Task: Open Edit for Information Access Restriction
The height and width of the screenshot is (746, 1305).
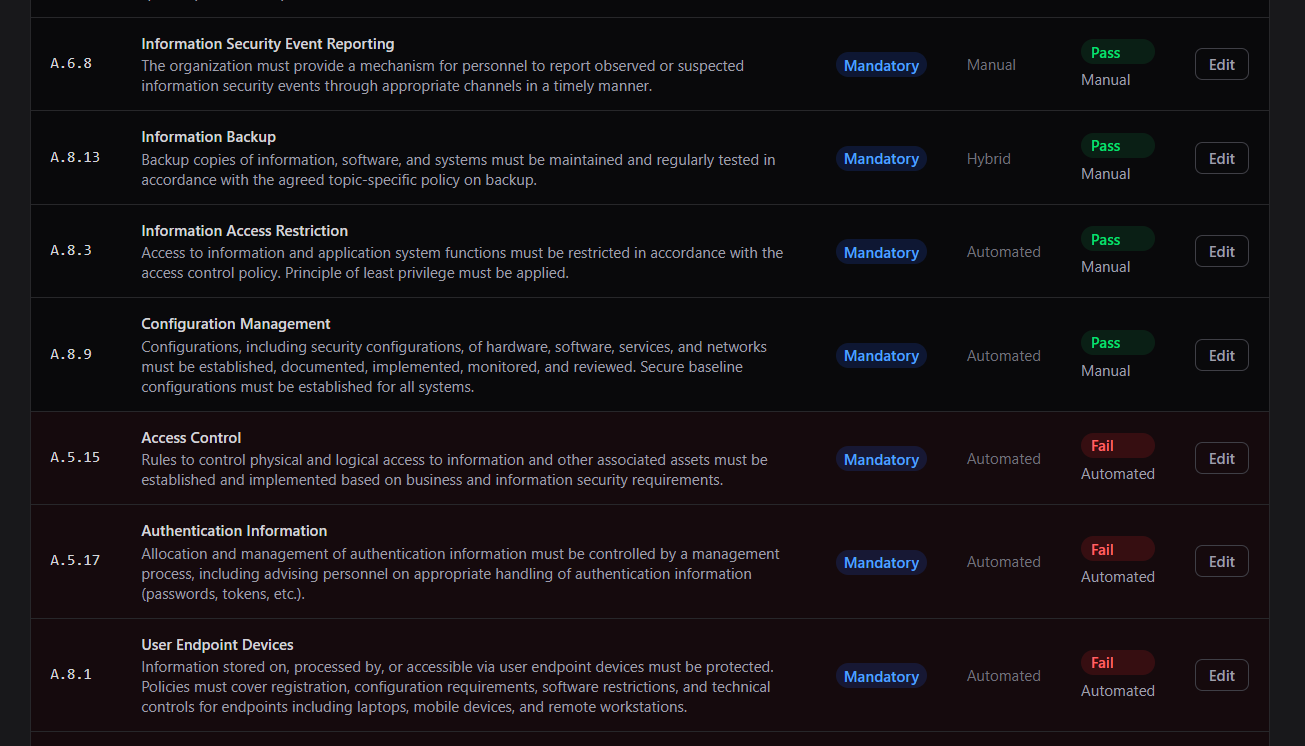Action: coord(1221,251)
